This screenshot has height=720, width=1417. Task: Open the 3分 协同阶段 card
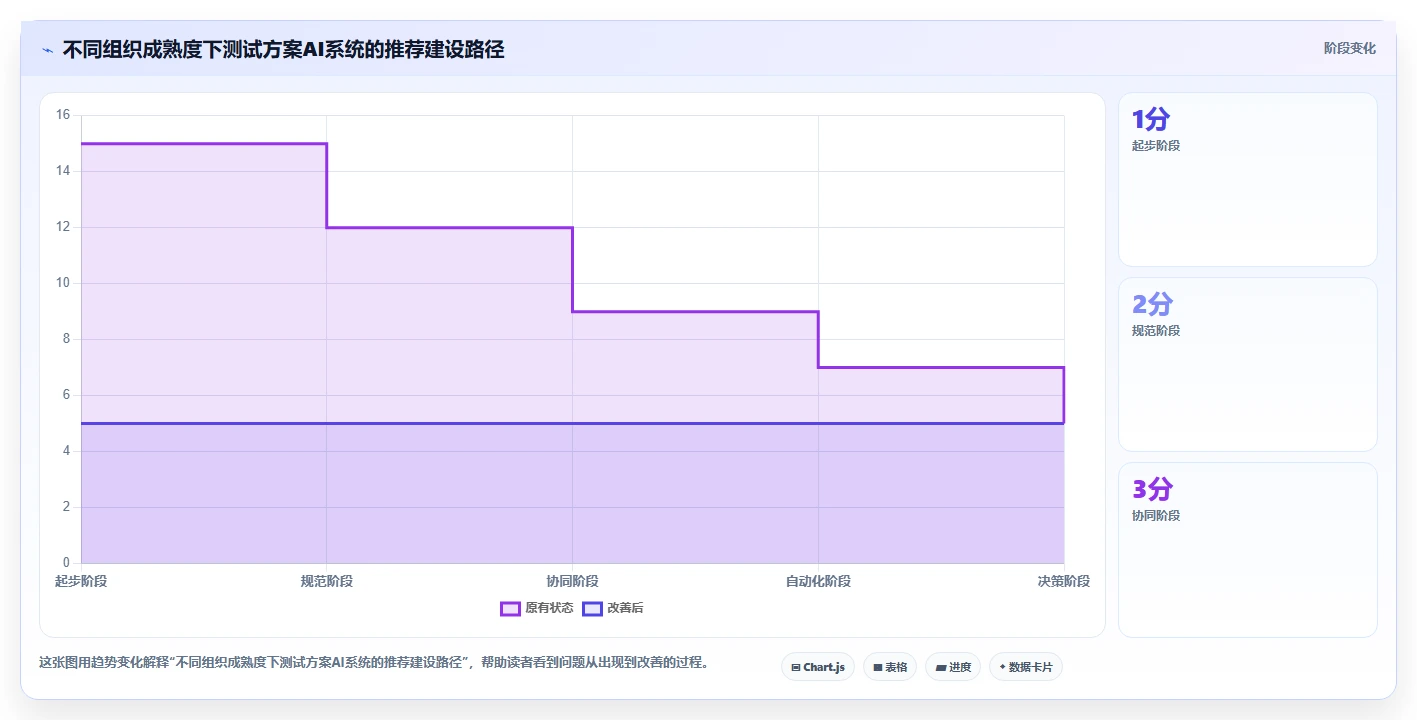pos(1247,549)
